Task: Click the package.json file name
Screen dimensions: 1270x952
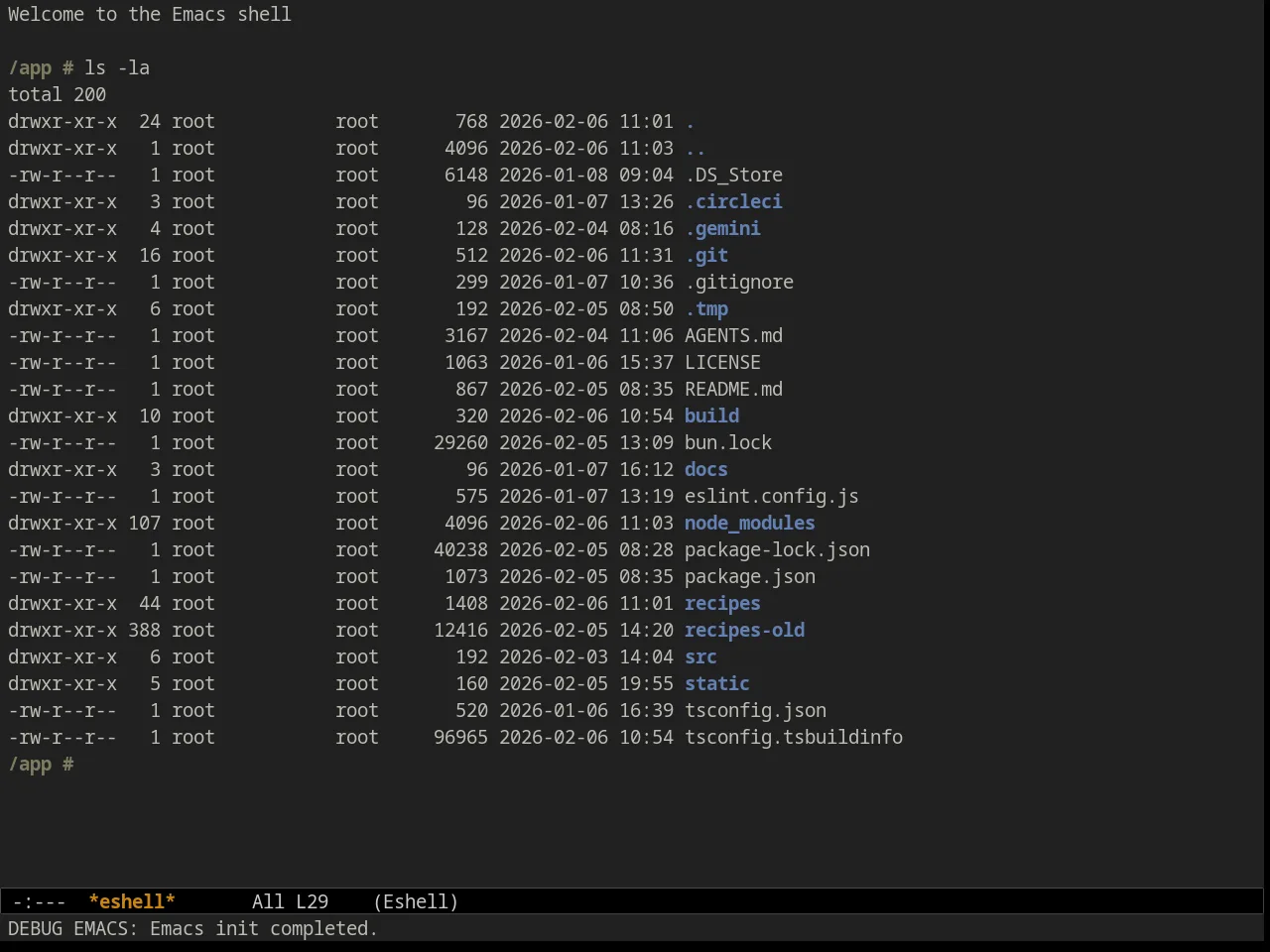Action: [750, 576]
